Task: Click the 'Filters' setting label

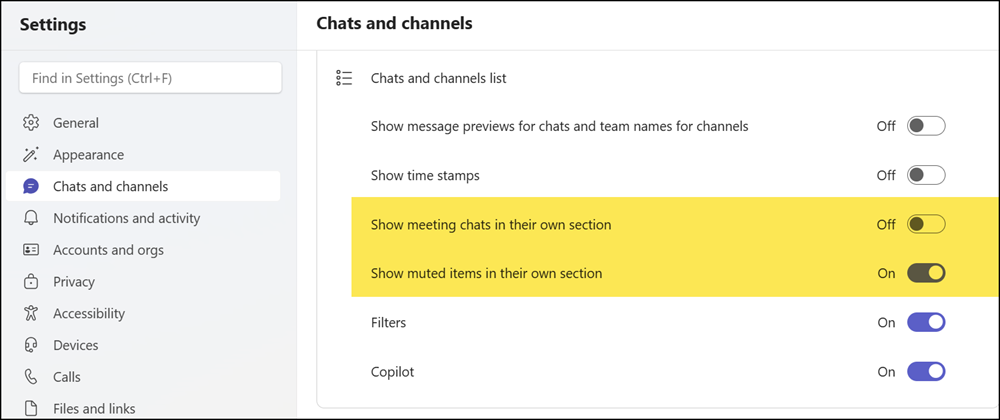Action: (x=388, y=322)
